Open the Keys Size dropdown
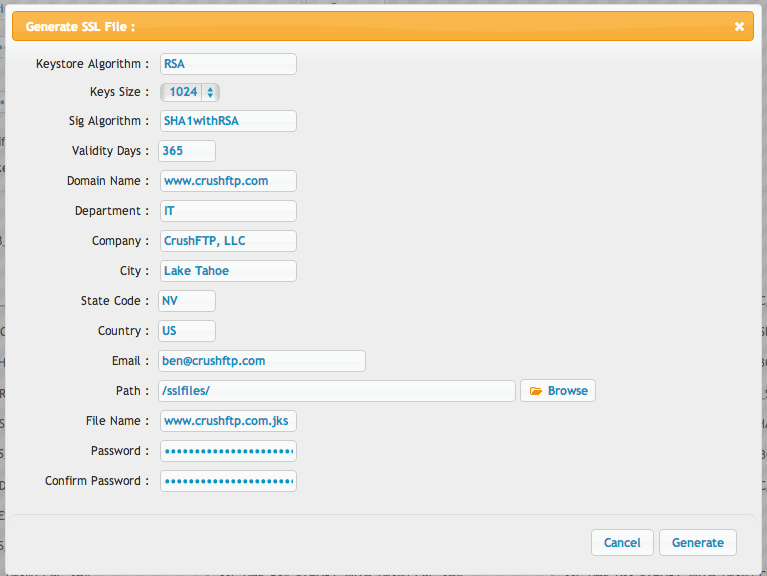 pos(190,92)
